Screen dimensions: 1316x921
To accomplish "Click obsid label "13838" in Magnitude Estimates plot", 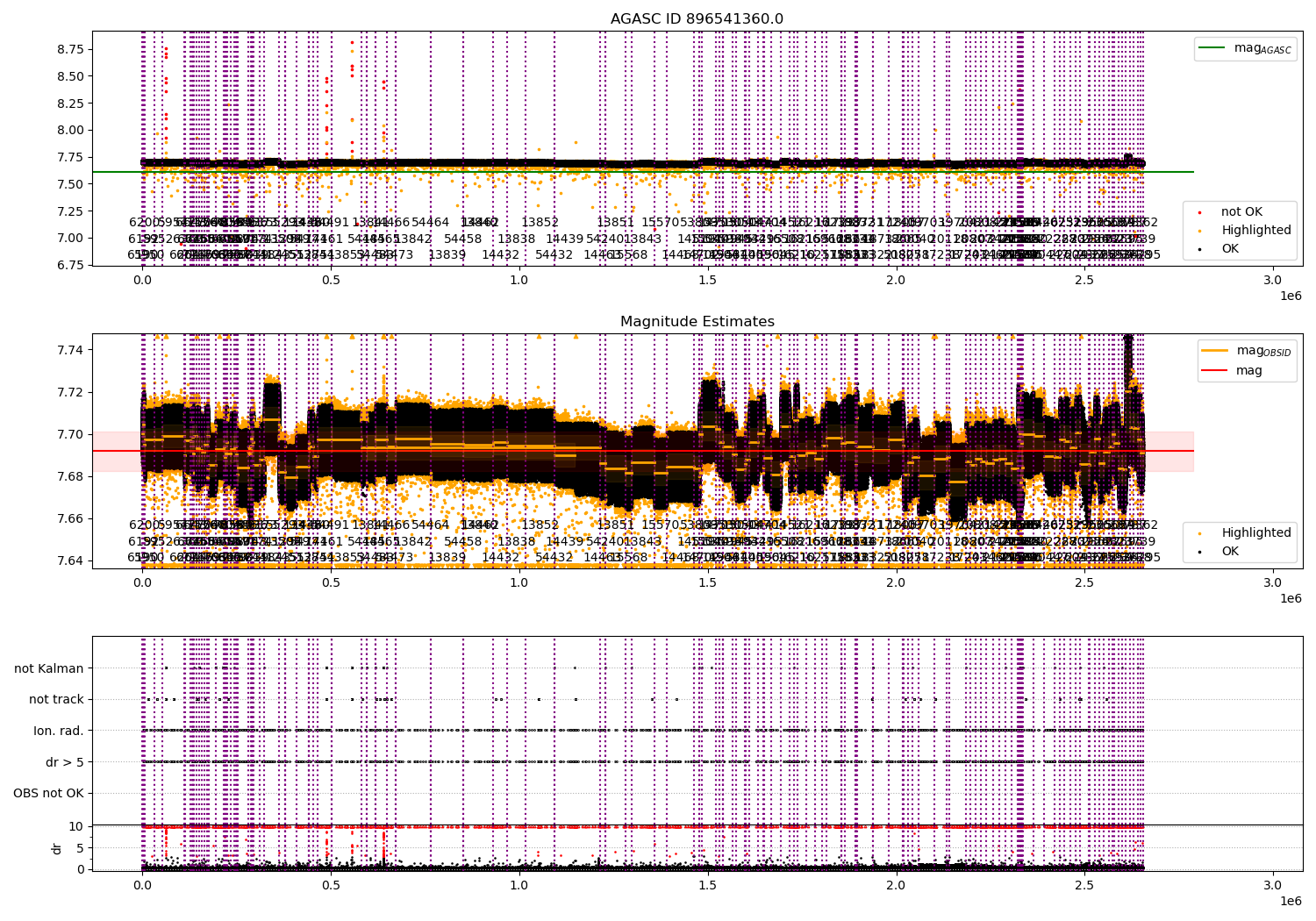I will (517, 541).
